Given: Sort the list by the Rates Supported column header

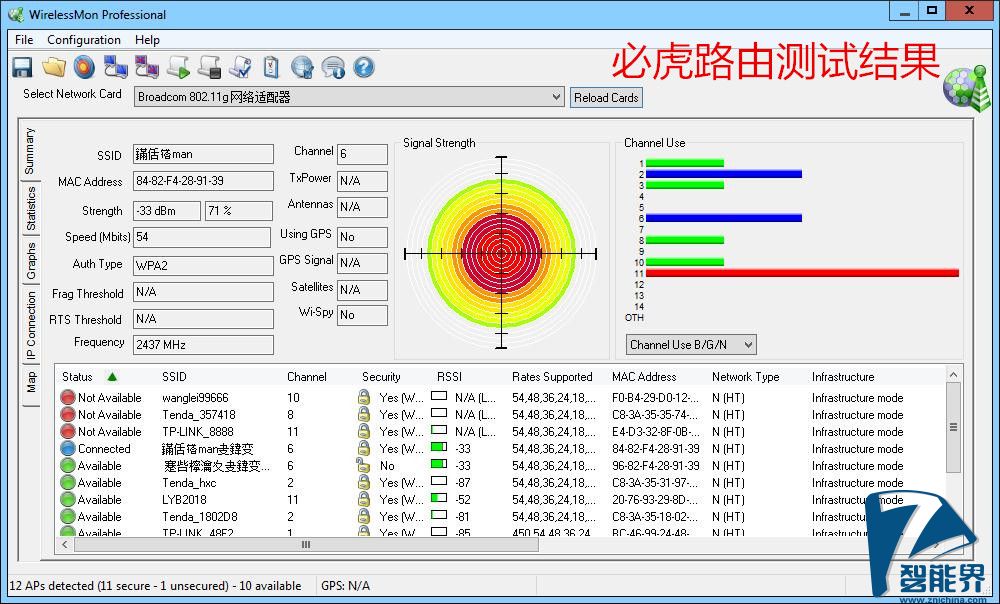Looking at the screenshot, I should point(552,377).
